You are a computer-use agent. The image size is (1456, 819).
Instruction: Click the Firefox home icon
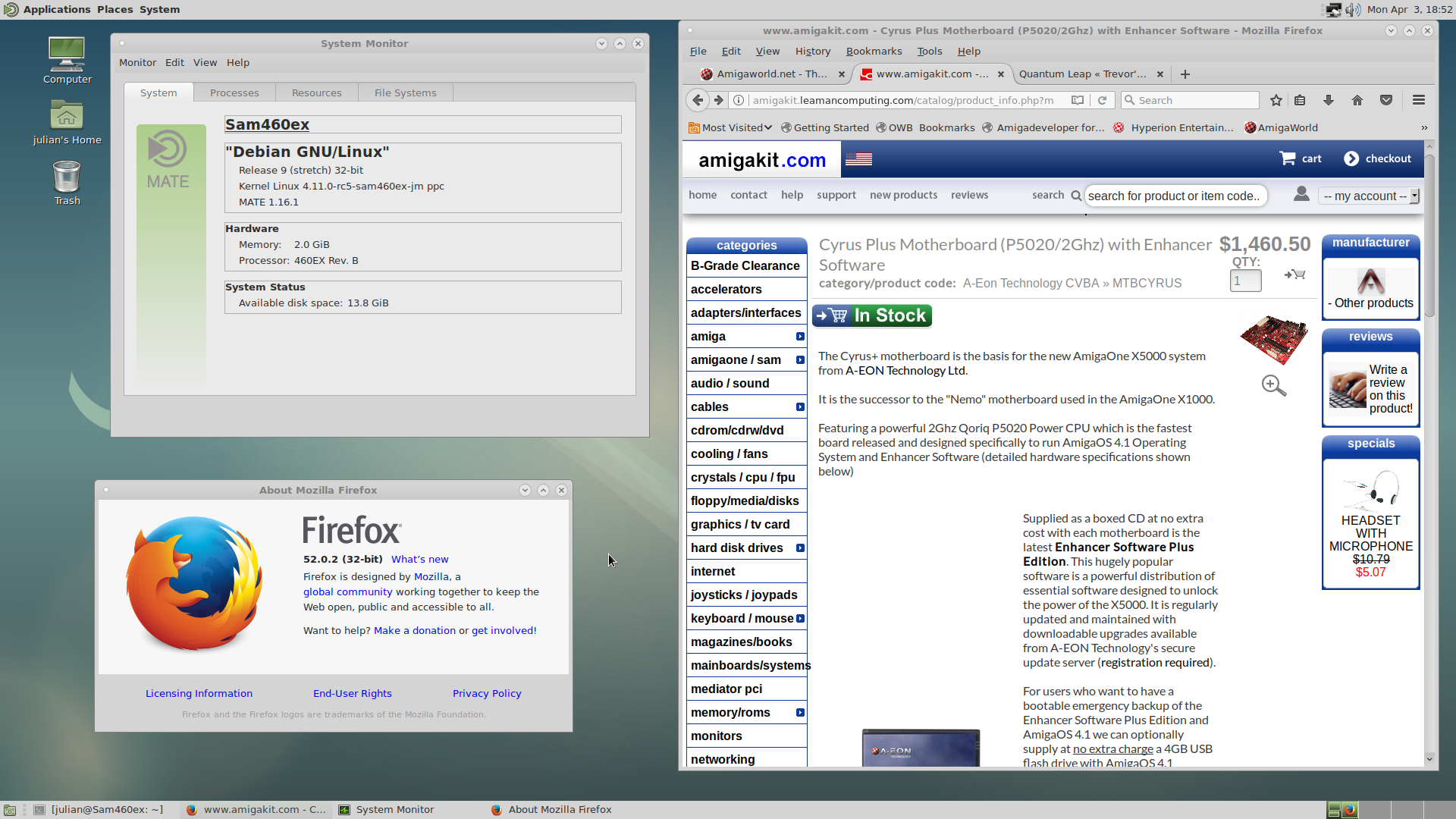point(1357,100)
